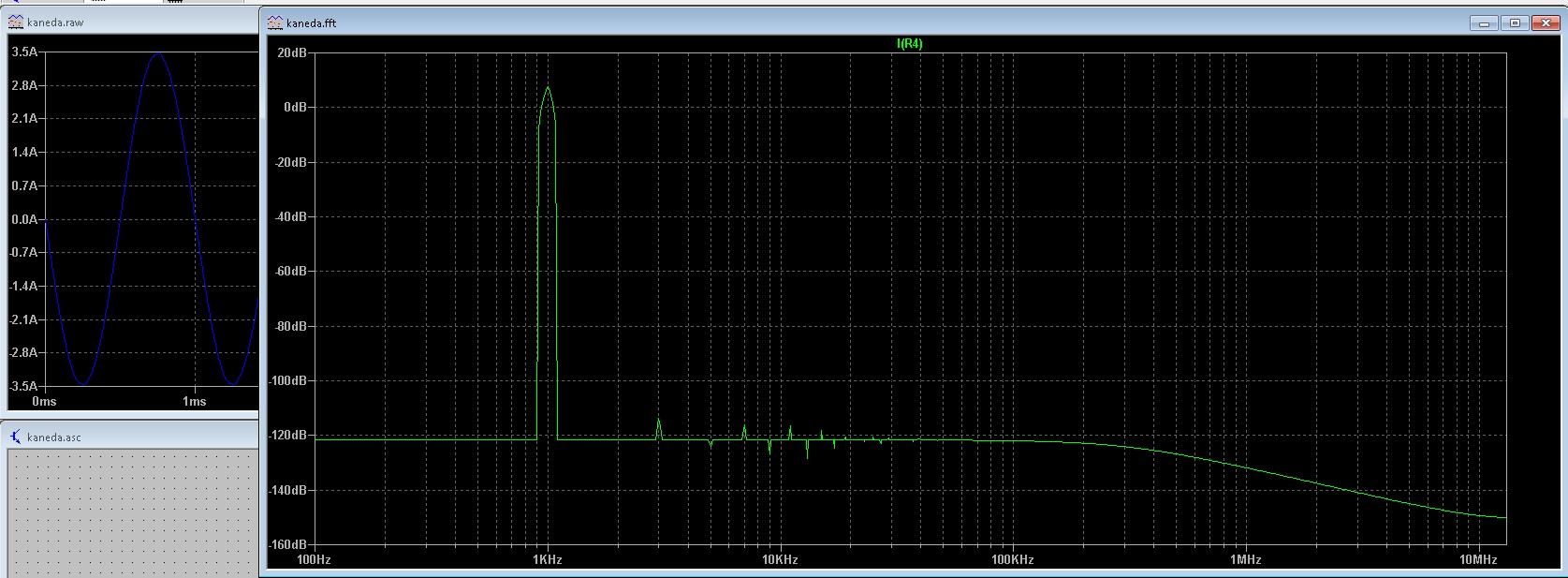Viewport: 1568px width, 578px height.
Task: Click the -80dB axis label
Action: coord(289,327)
